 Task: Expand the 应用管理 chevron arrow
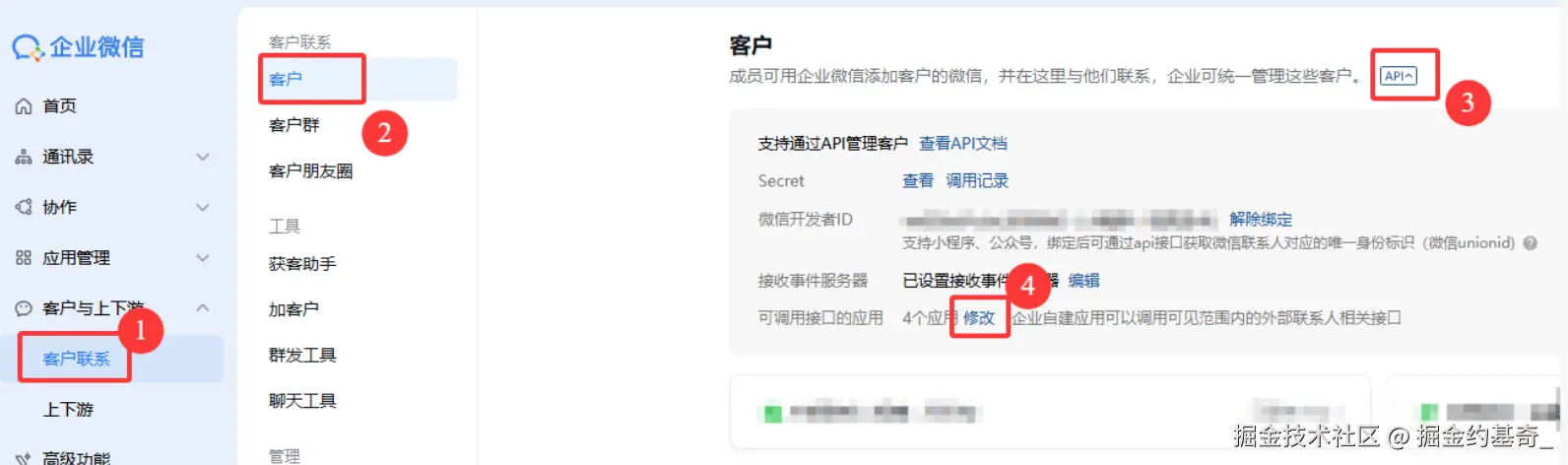tap(203, 258)
